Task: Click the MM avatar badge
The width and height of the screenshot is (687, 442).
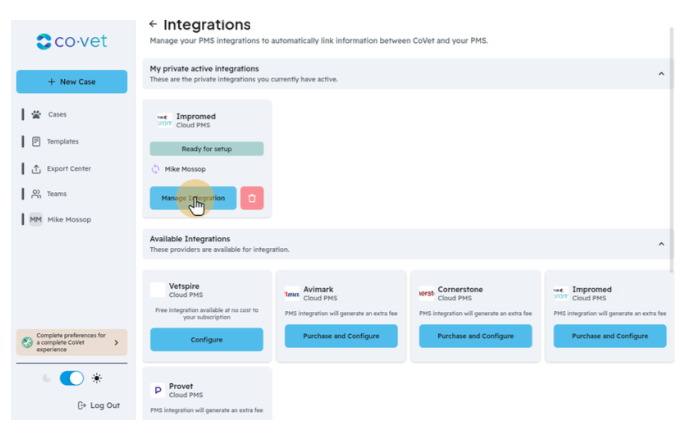Action: [35, 219]
